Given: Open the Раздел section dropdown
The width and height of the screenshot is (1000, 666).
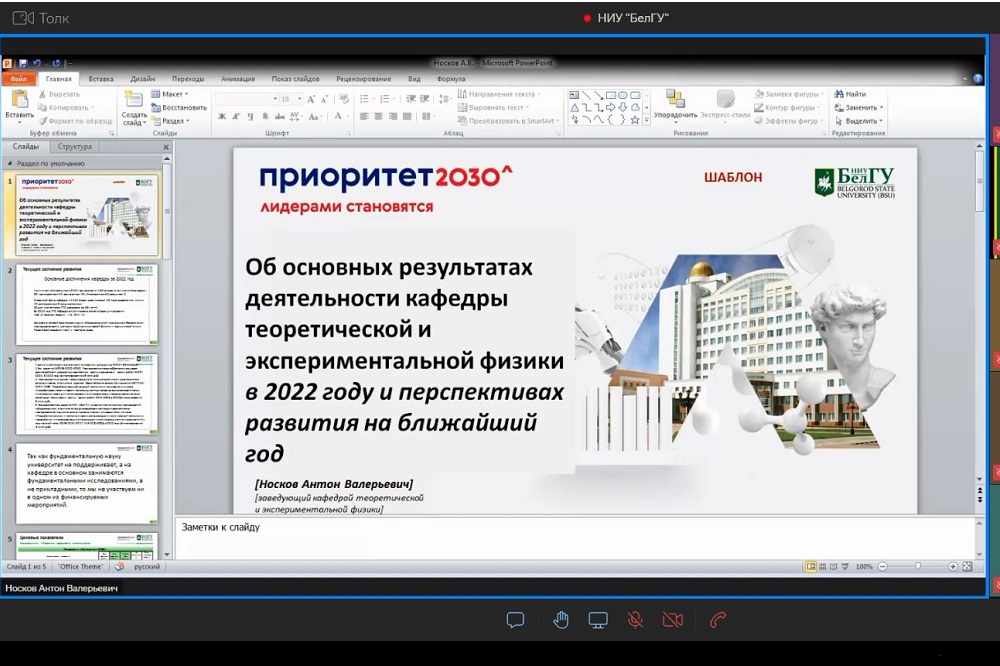Looking at the screenshot, I should [x=172, y=120].
